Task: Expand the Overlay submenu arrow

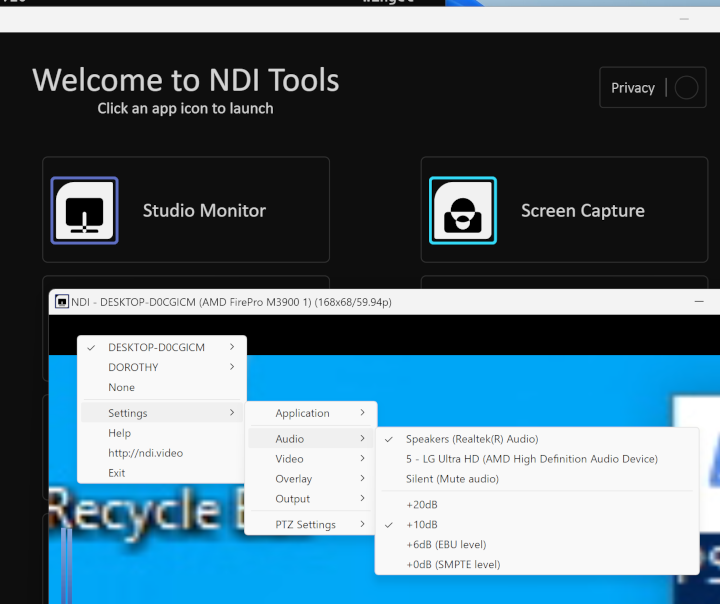Action: pos(362,478)
